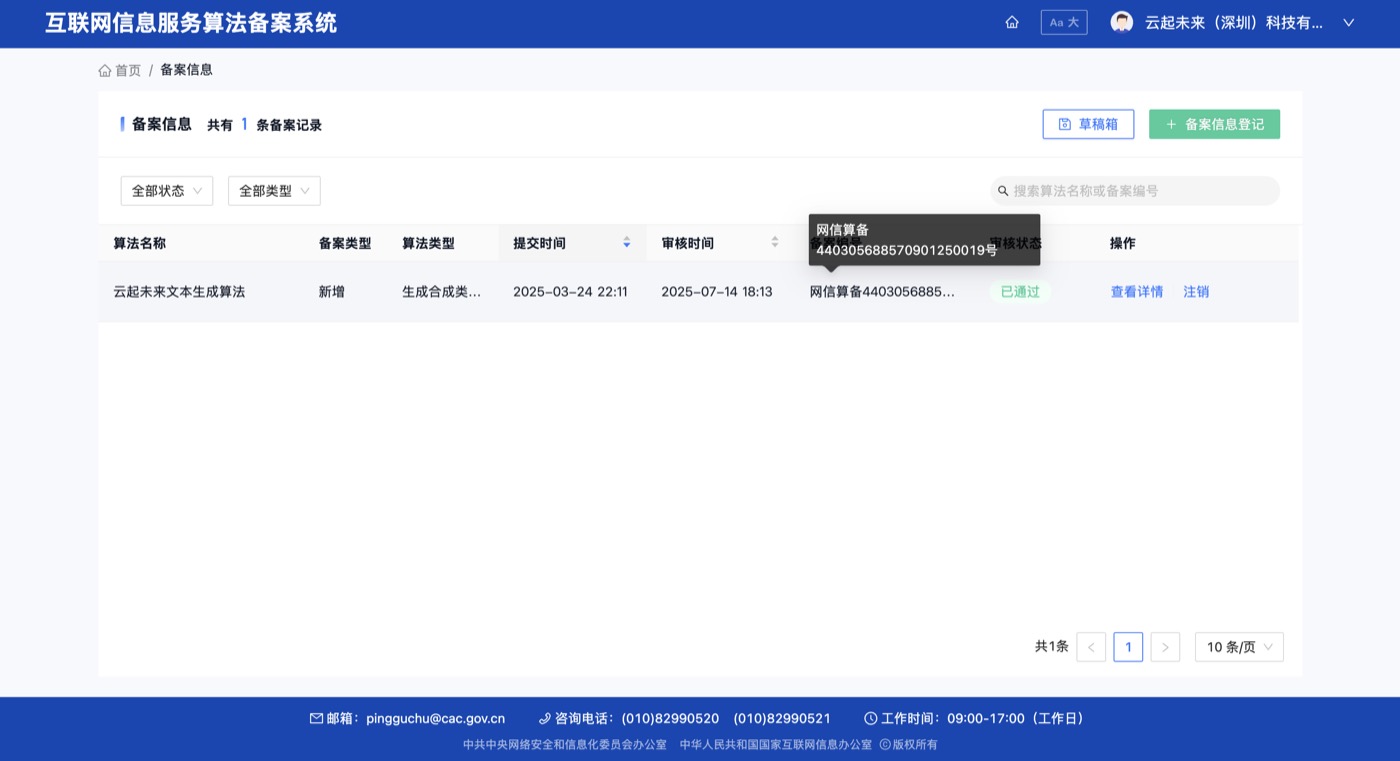Open the 10 条/页 page size dropdown
This screenshot has width=1400, height=761.
1239,647
